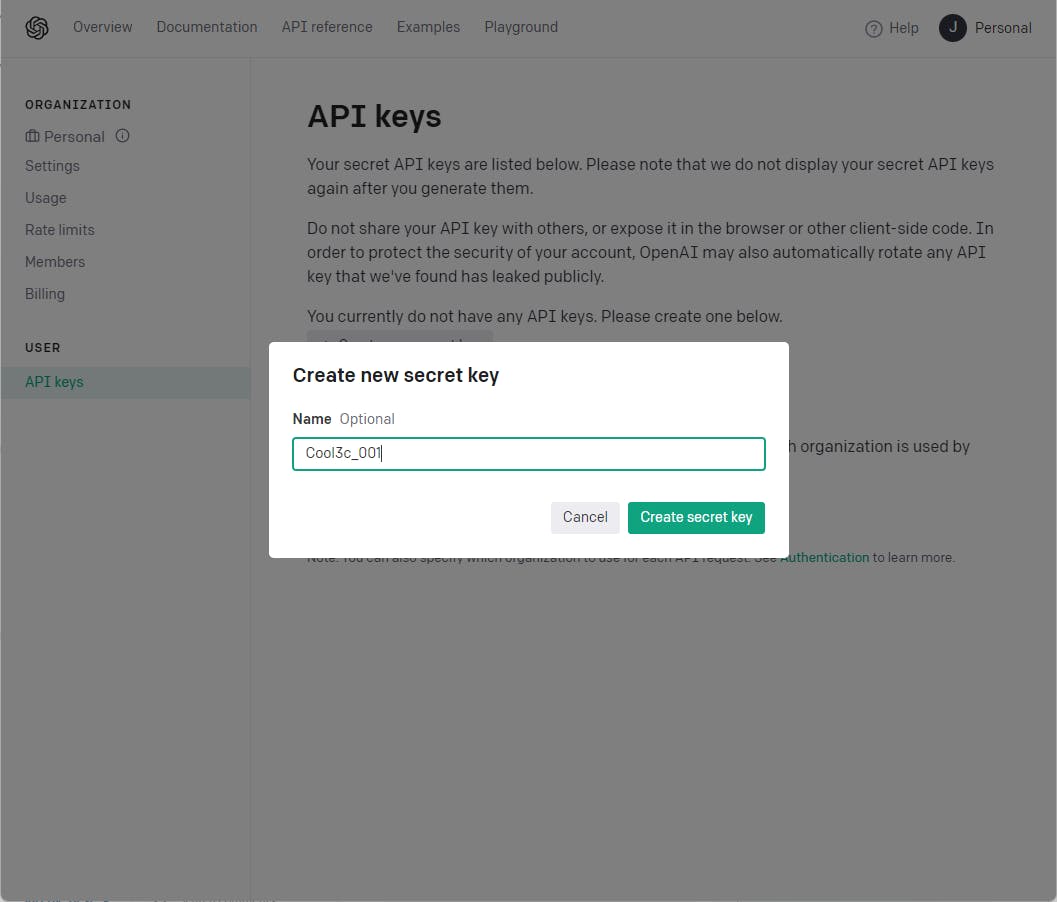This screenshot has height=902, width=1057.
Task: Open API reference in top navigation
Action: (x=327, y=27)
